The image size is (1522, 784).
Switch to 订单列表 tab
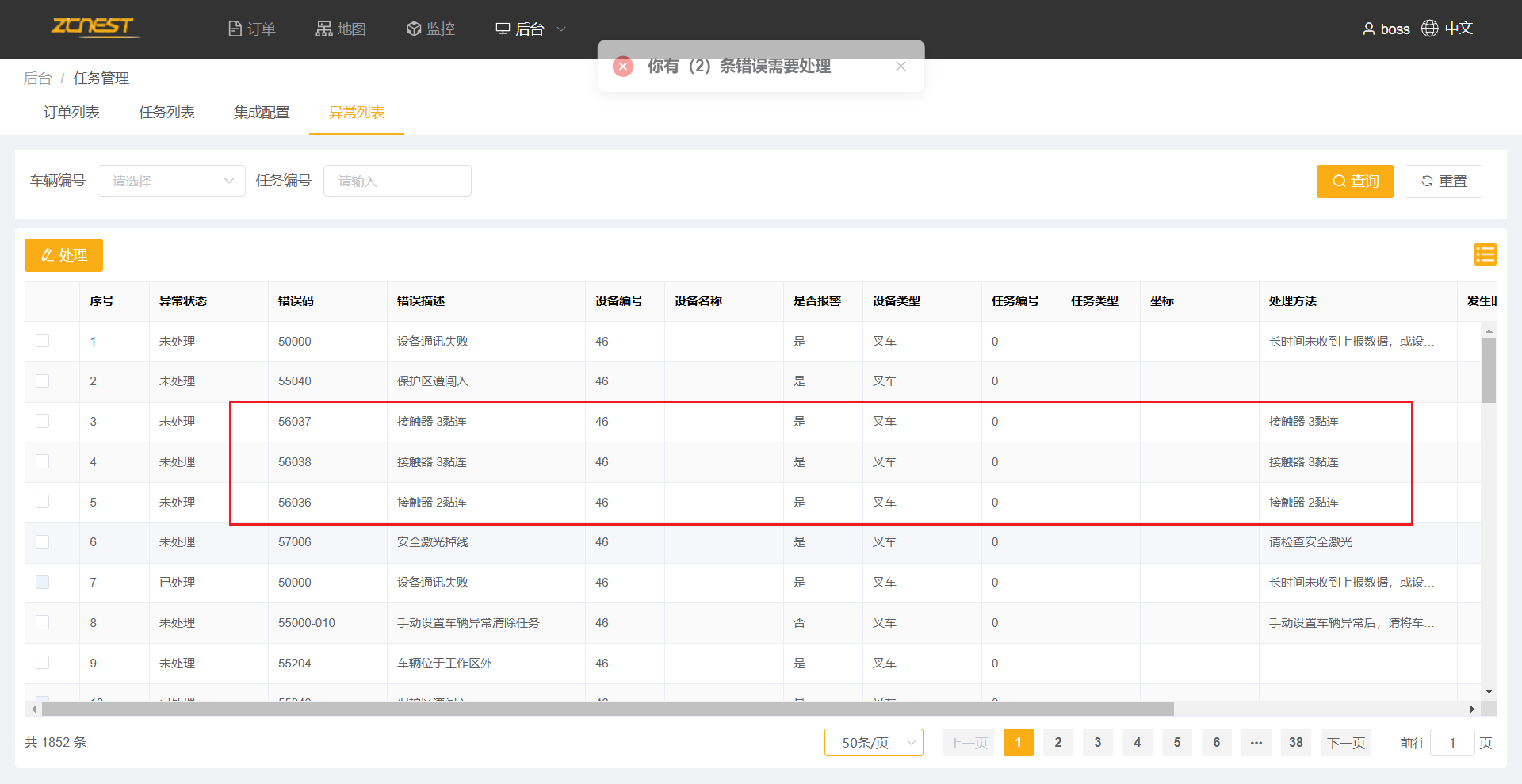point(71,113)
